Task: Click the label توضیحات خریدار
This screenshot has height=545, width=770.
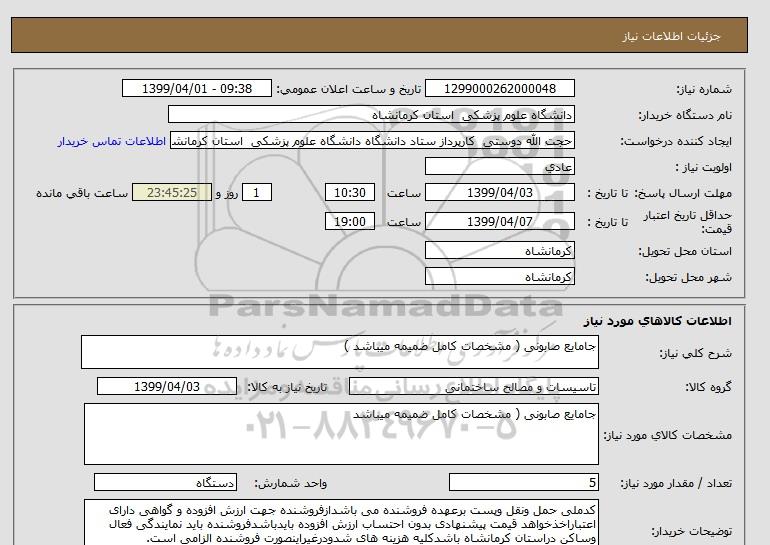Action: (x=692, y=531)
